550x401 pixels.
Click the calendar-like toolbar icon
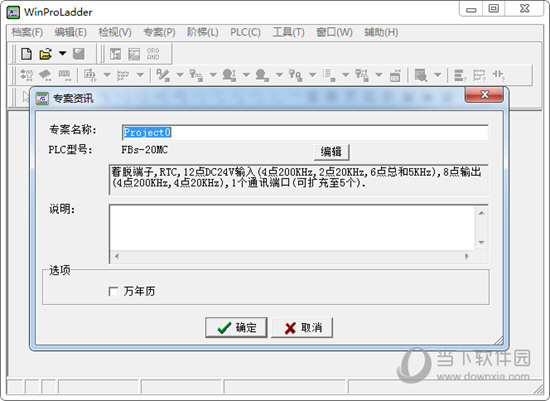(395, 75)
